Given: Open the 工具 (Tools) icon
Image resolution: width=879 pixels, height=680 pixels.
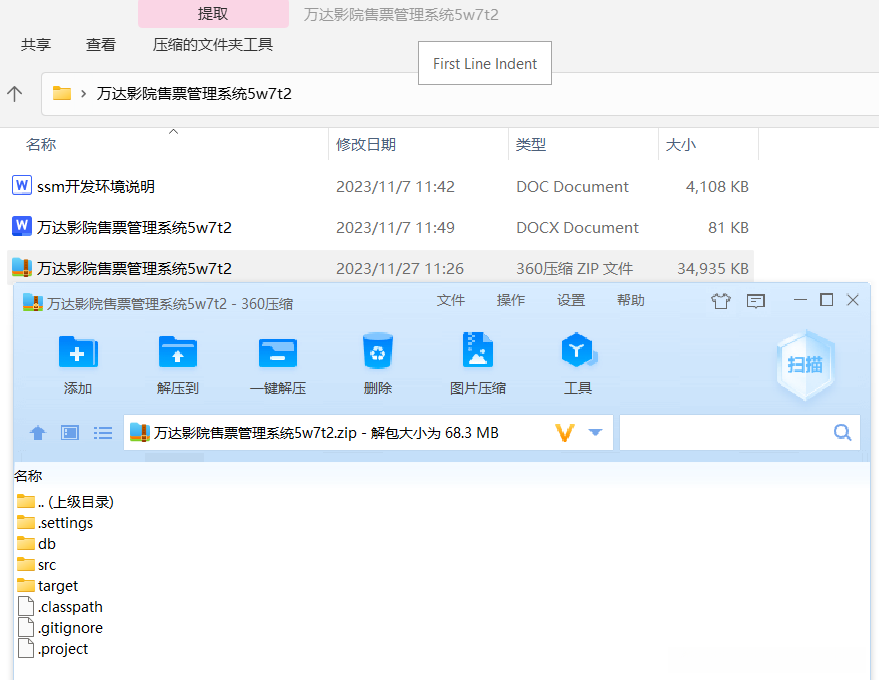Looking at the screenshot, I should pyautogui.click(x=579, y=350).
